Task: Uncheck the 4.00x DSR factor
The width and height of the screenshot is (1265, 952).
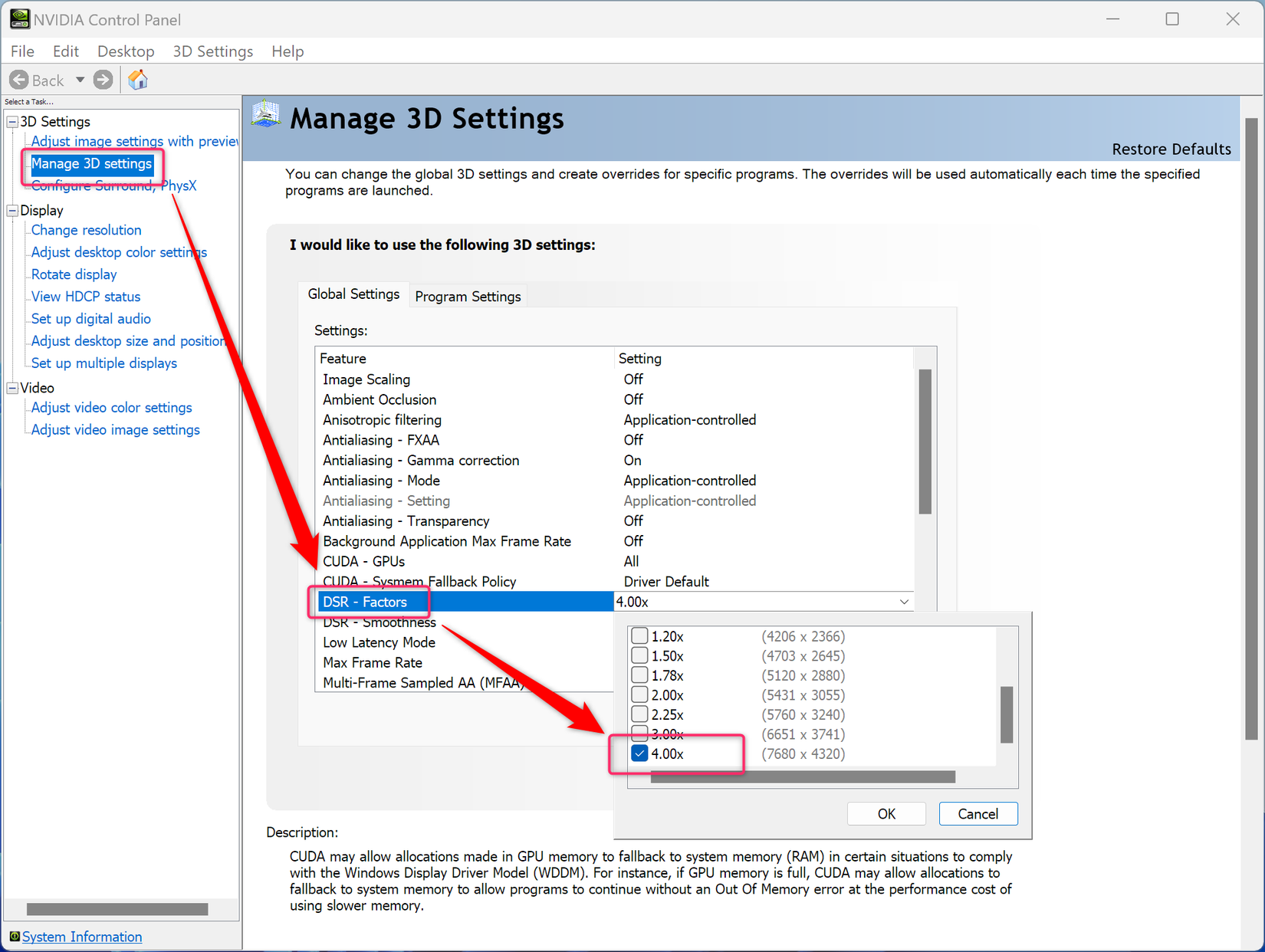Action: tap(639, 753)
